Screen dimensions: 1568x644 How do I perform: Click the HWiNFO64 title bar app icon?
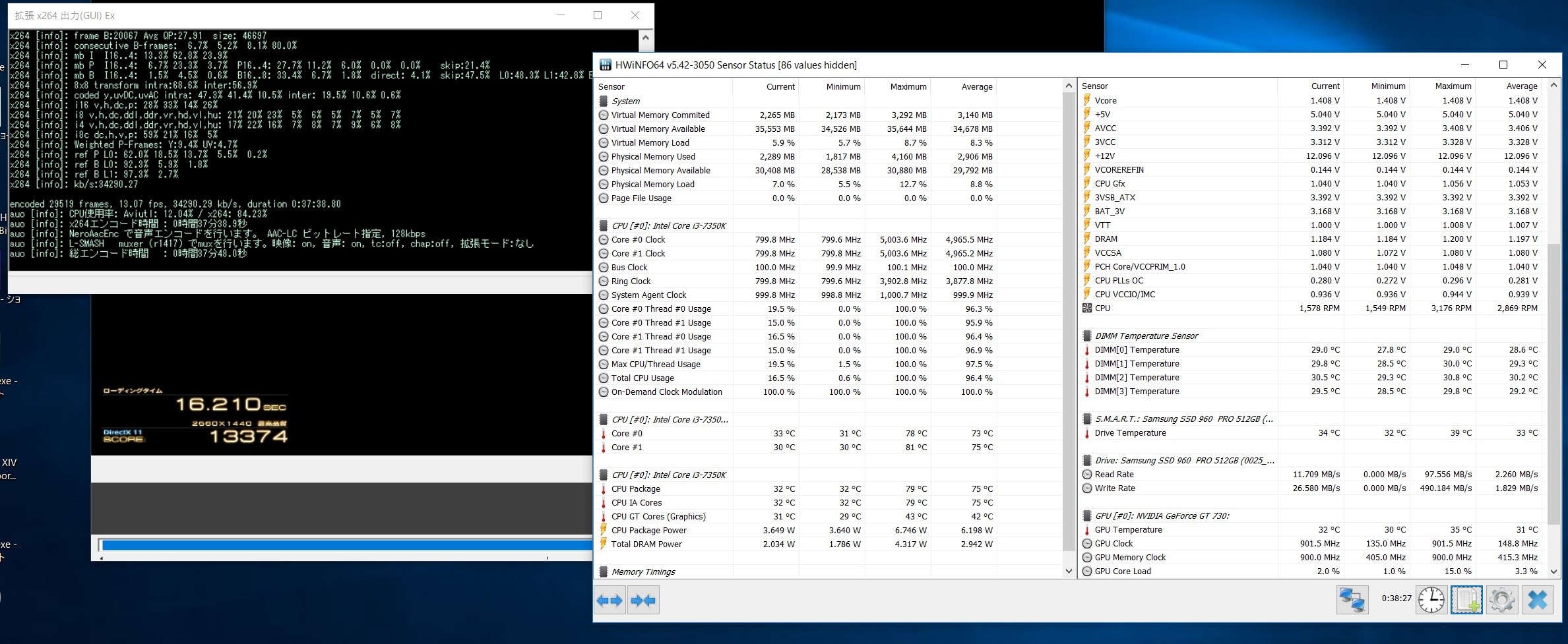pyautogui.click(x=605, y=65)
